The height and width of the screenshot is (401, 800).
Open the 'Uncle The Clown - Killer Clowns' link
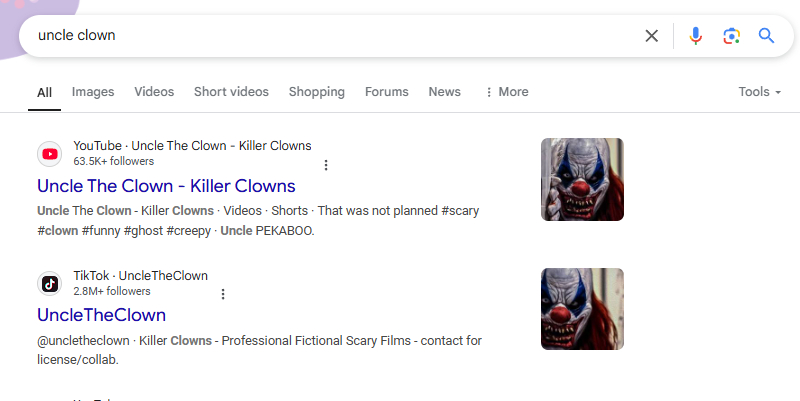166,185
